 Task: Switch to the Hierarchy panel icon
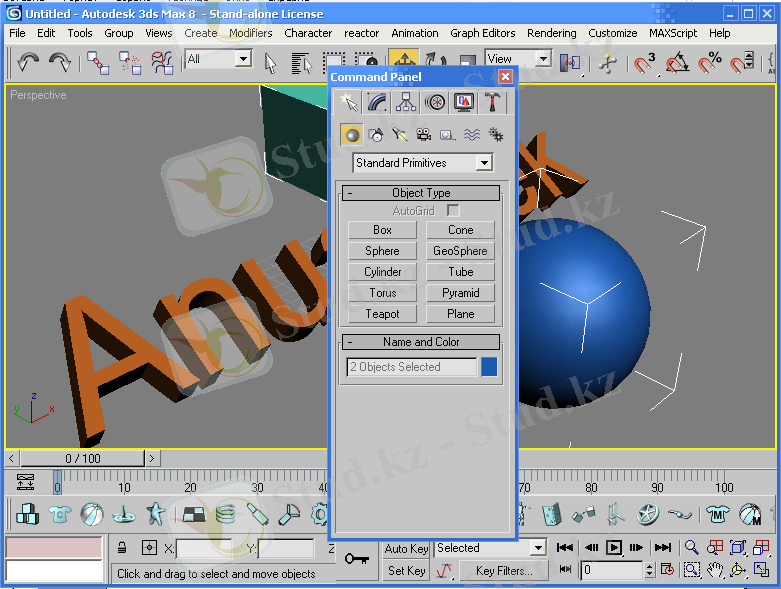click(405, 102)
